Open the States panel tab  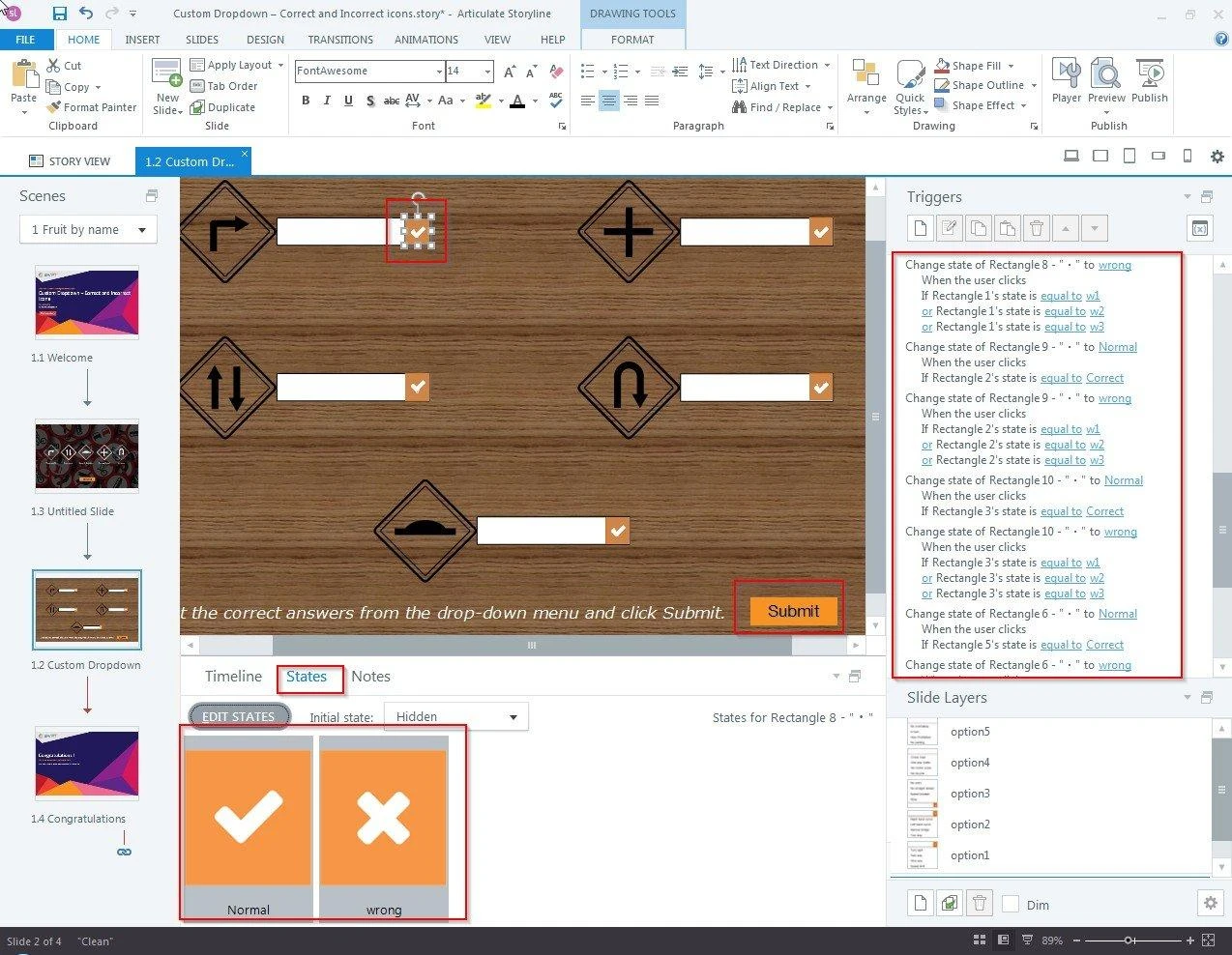[x=307, y=677]
